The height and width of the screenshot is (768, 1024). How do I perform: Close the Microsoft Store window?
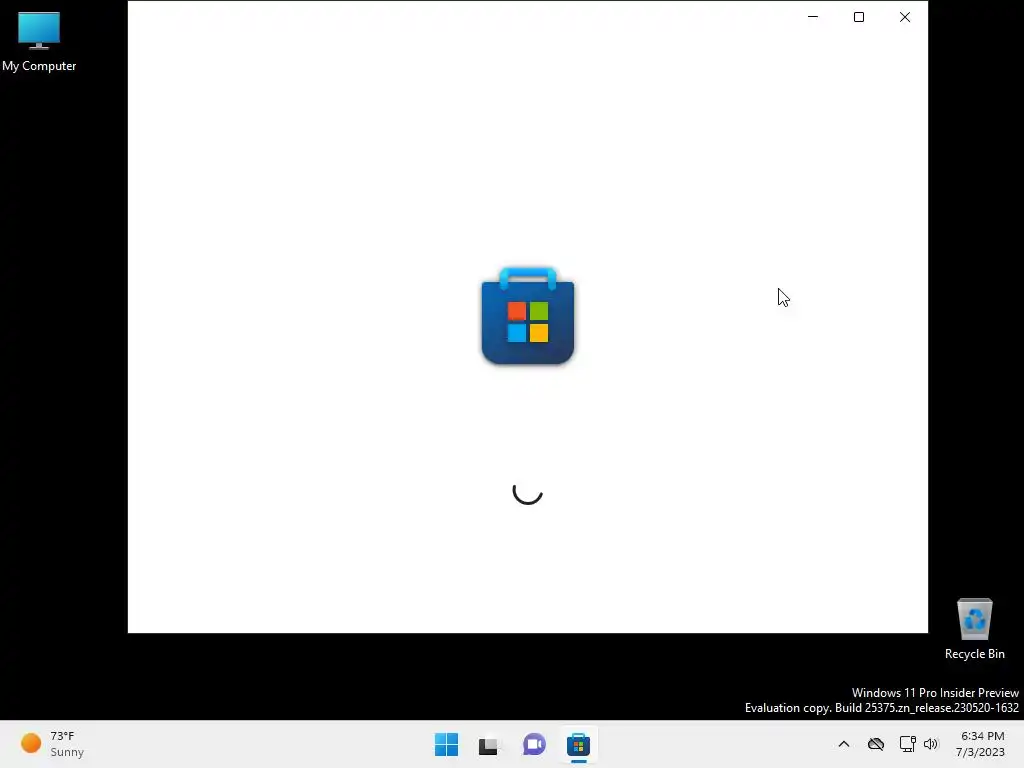pos(904,17)
